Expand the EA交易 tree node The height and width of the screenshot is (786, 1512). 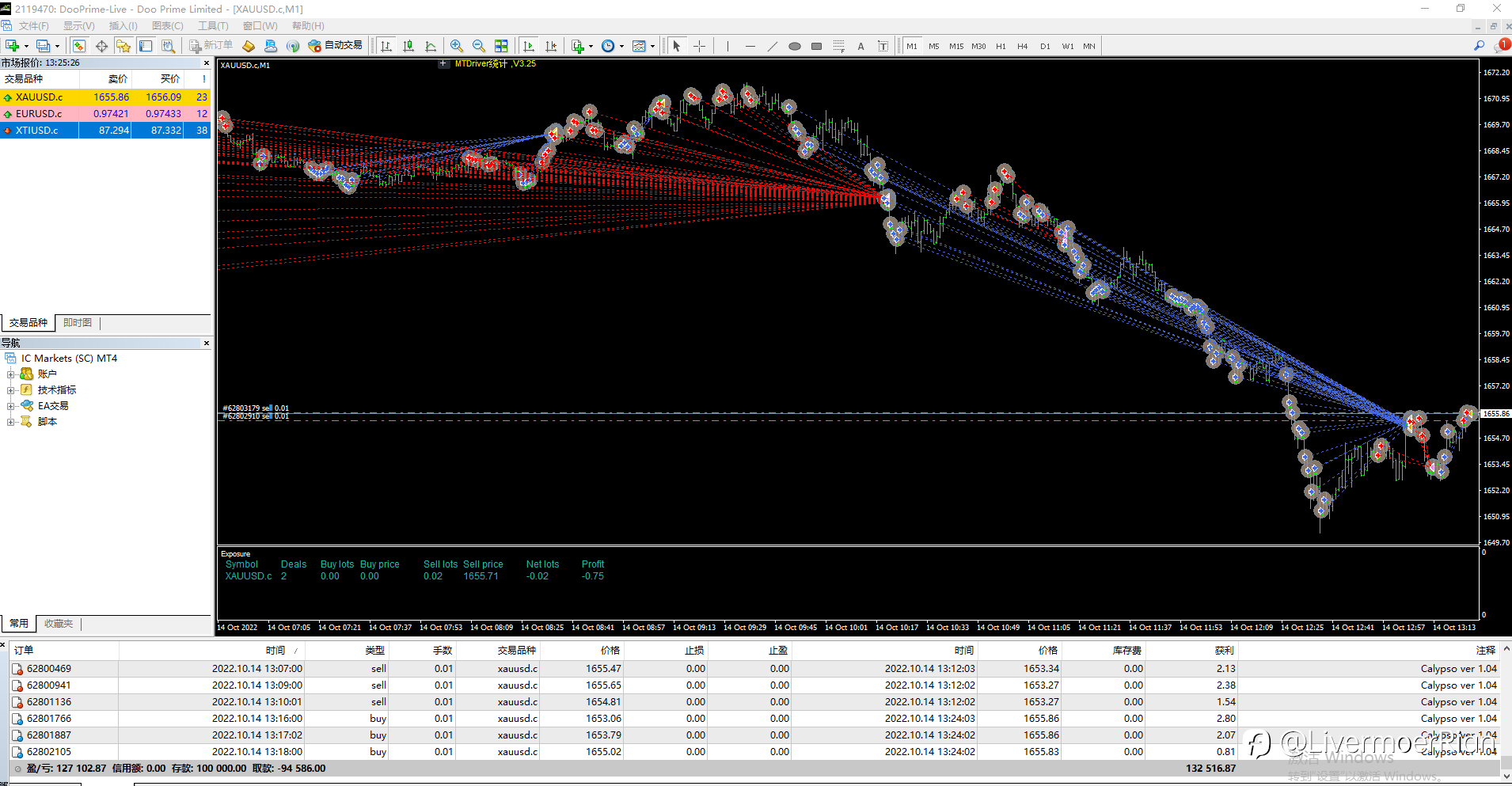[x=11, y=406]
